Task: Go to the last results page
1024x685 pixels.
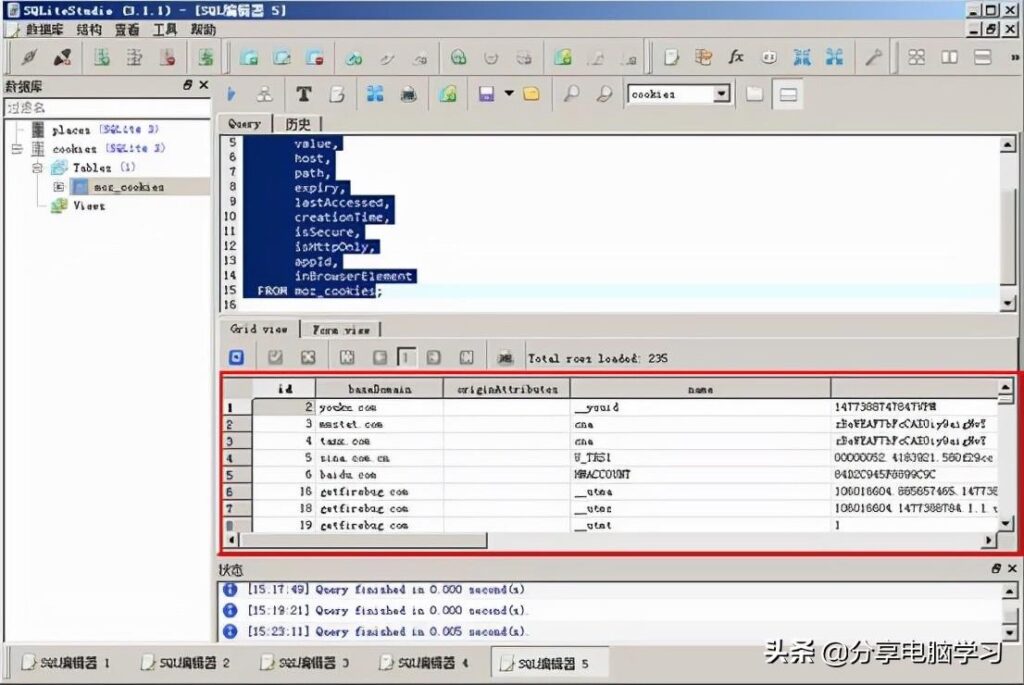Action: [x=466, y=357]
